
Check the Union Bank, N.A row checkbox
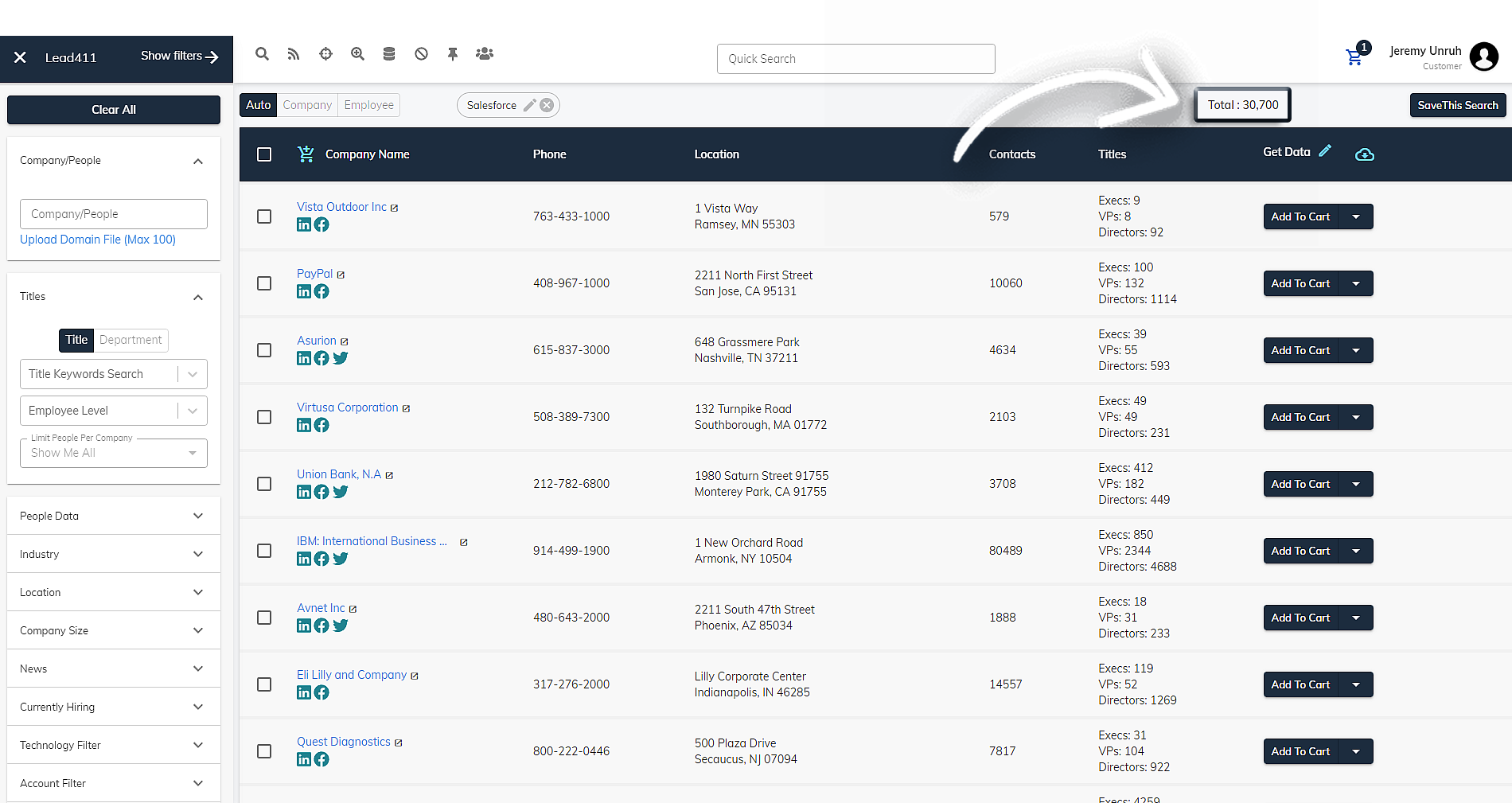[x=264, y=484]
